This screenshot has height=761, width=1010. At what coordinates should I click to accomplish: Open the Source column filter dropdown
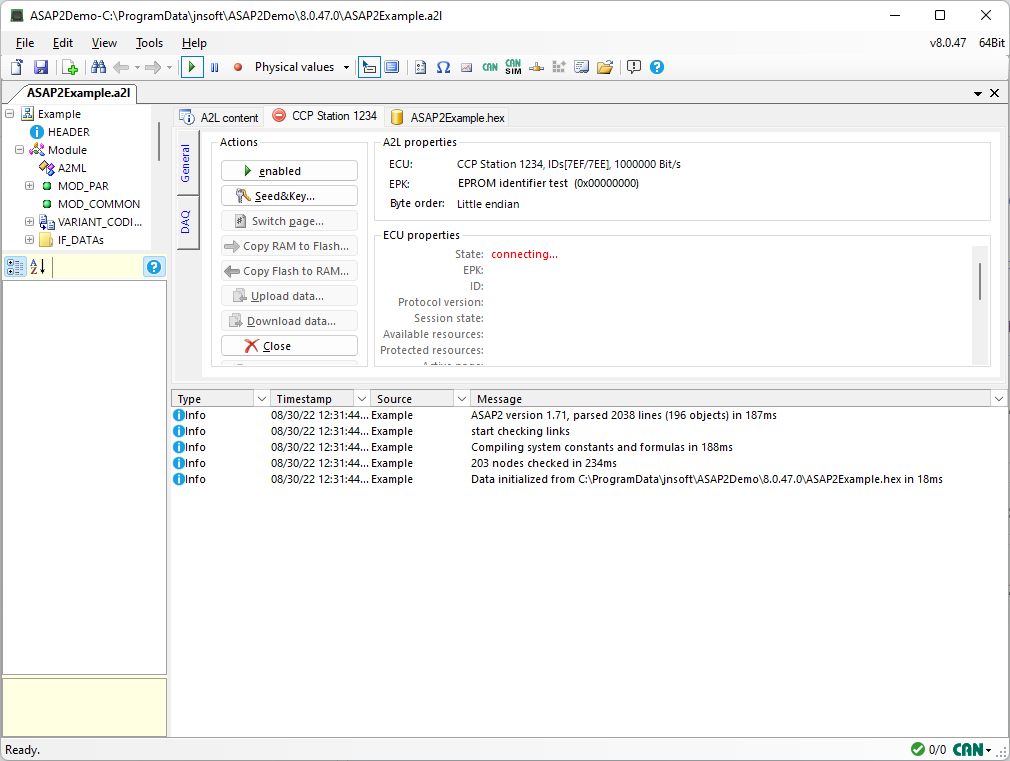(x=462, y=399)
